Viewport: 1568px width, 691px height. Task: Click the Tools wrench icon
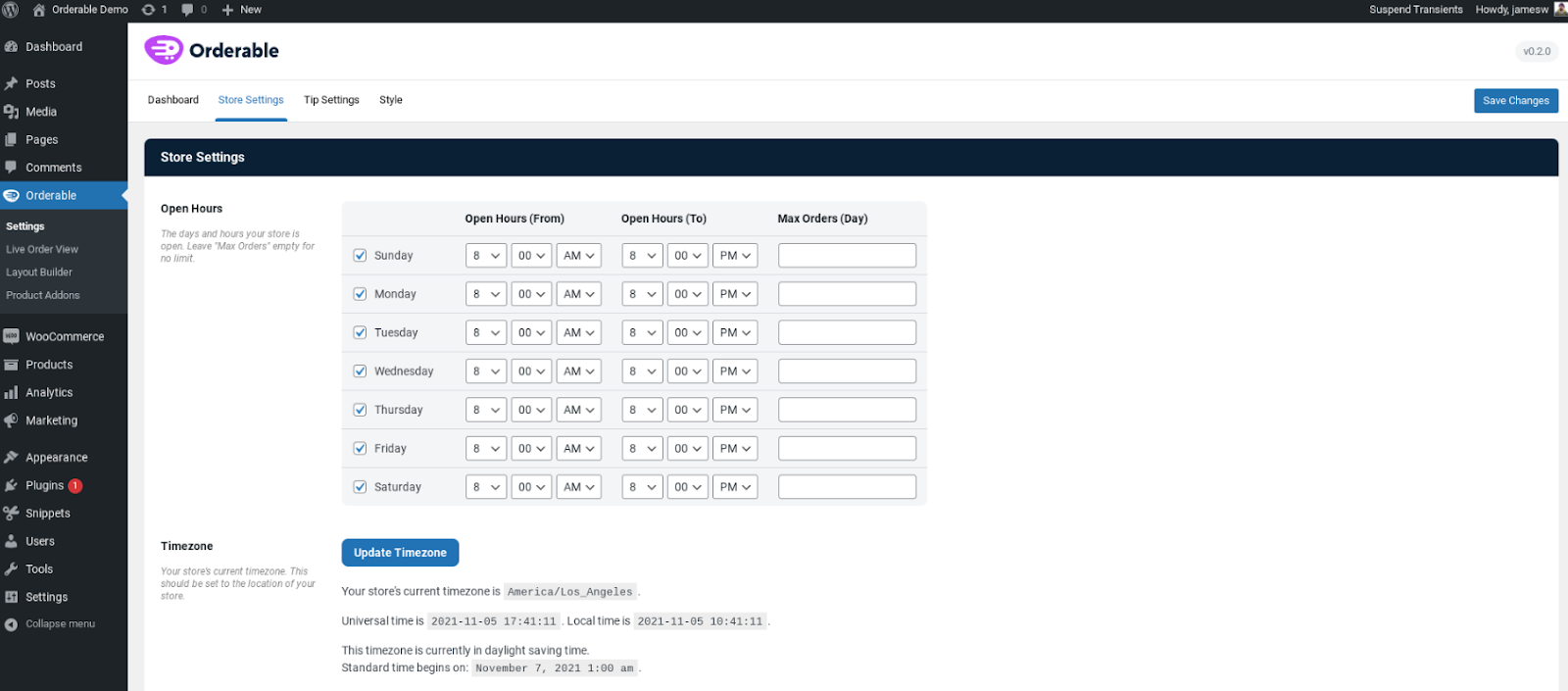pos(12,569)
